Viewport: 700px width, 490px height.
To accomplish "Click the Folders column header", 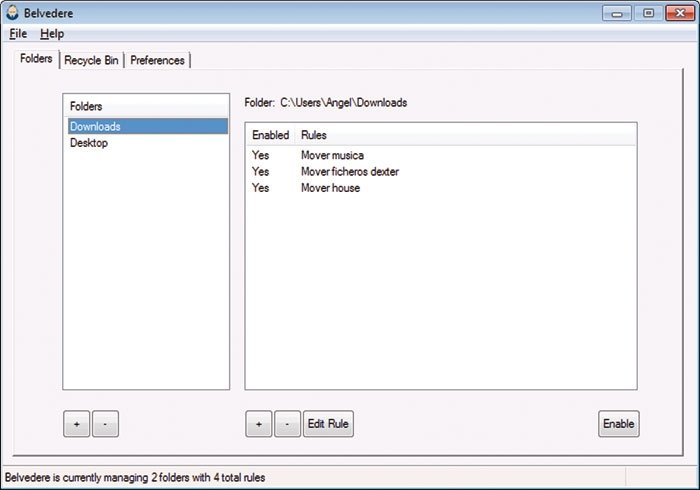I will (146, 106).
